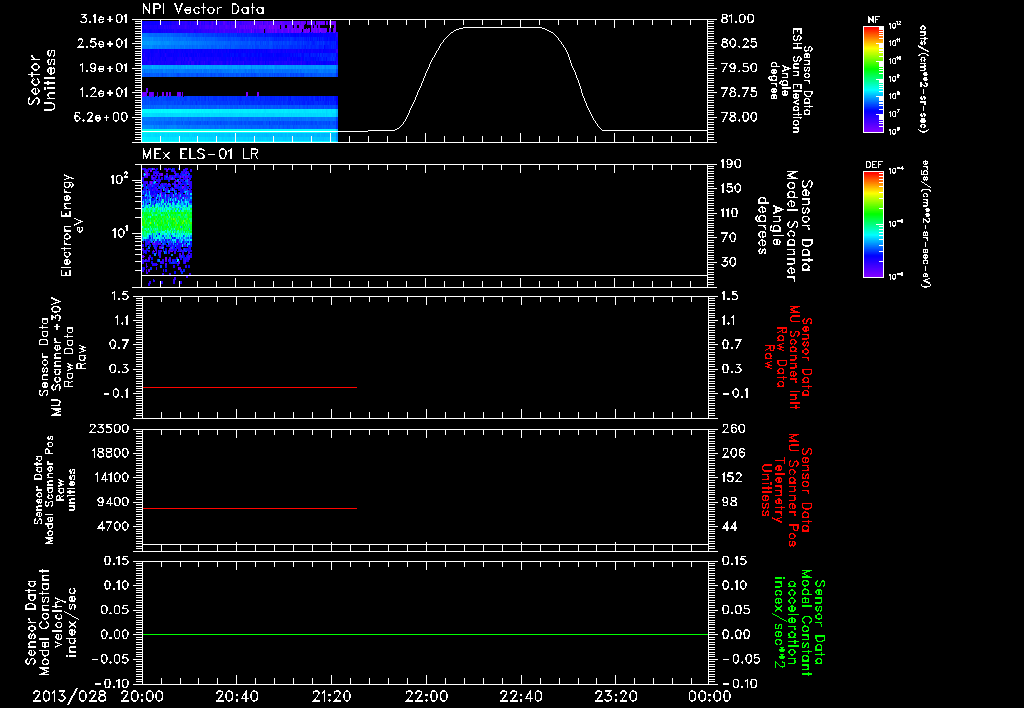Click the 4700 scanner position tick value
The width and height of the screenshot is (1024, 708).
coord(112,526)
